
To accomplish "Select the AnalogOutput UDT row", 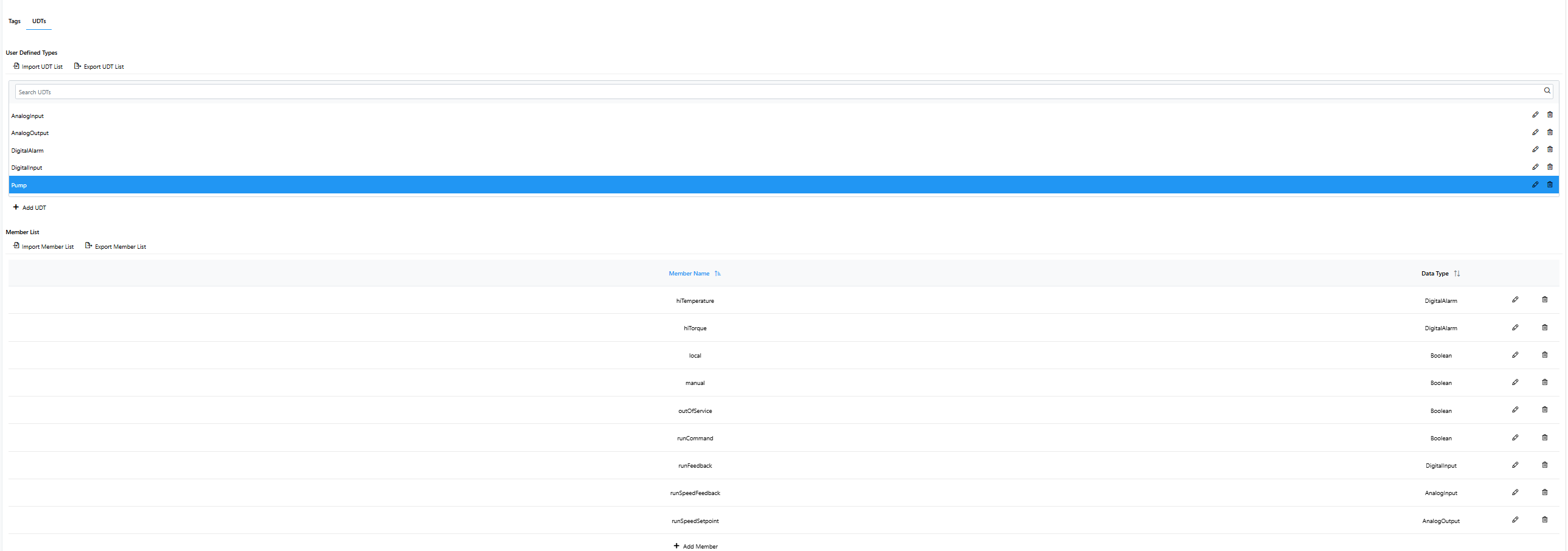I will pyautogui.click(x=784, y=133).
